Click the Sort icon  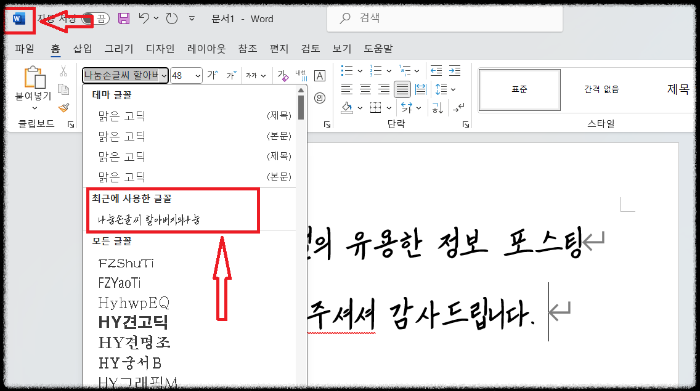coord(438,108)
